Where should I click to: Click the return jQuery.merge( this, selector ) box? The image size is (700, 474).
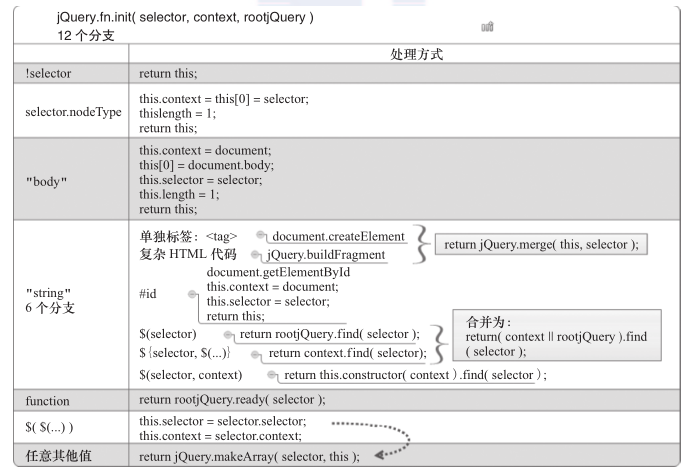click(541, 244)
